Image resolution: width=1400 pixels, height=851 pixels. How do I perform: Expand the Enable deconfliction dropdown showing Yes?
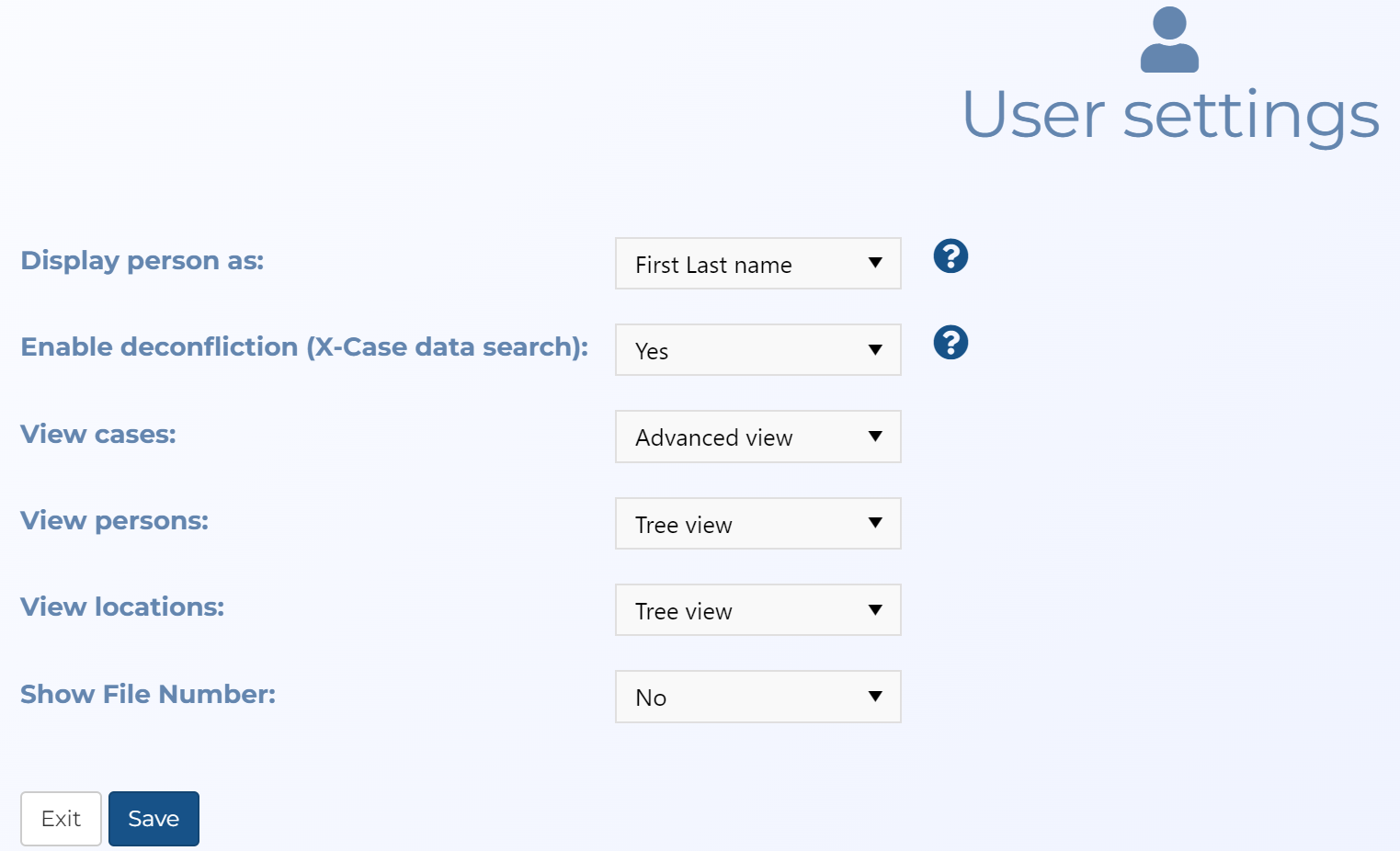(757, 350)
